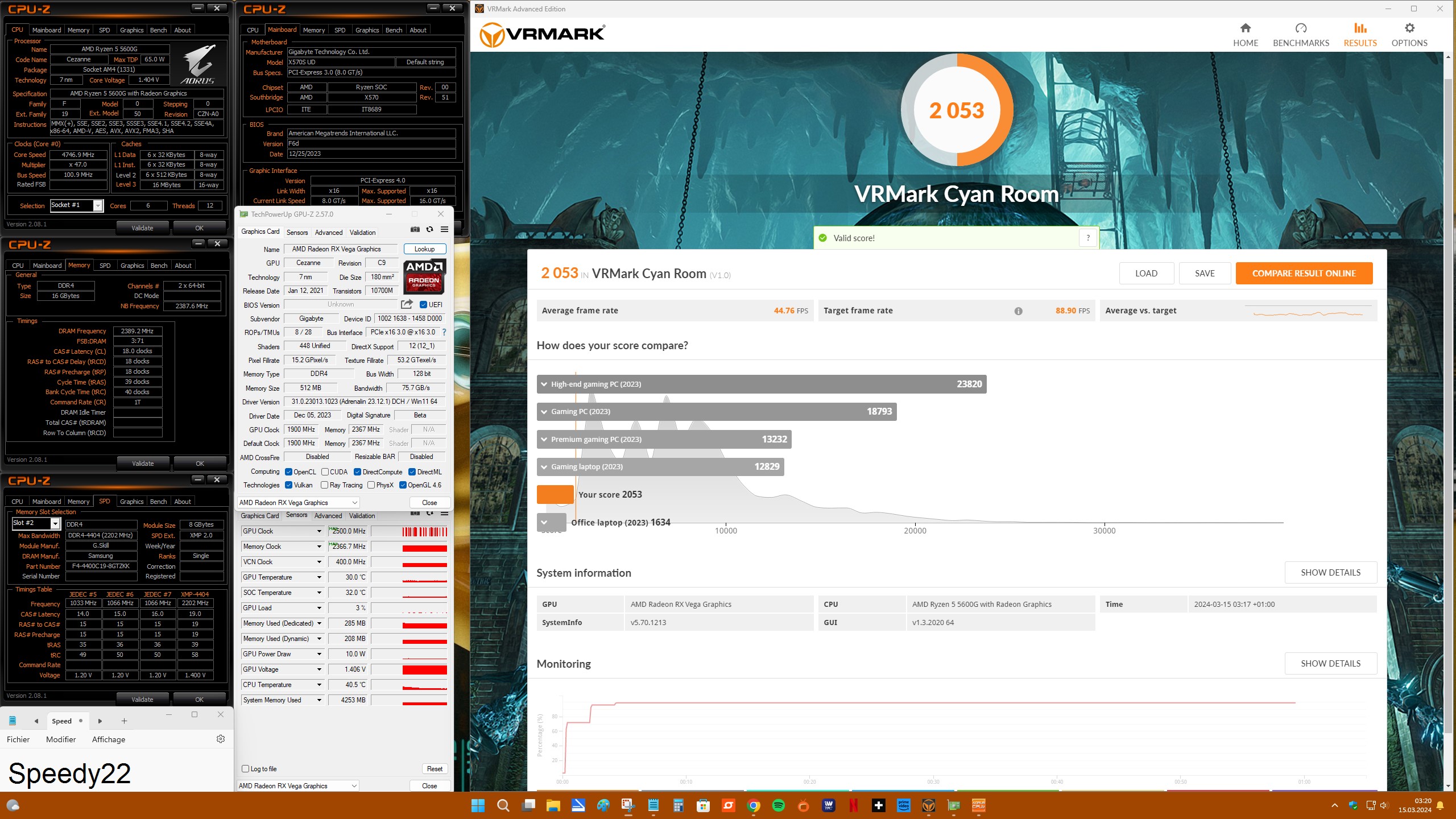This screenshot has width=1456, height=819.
Task: Switch to Advanced tab in upper GPU-Z window
Action: (329, 232)
